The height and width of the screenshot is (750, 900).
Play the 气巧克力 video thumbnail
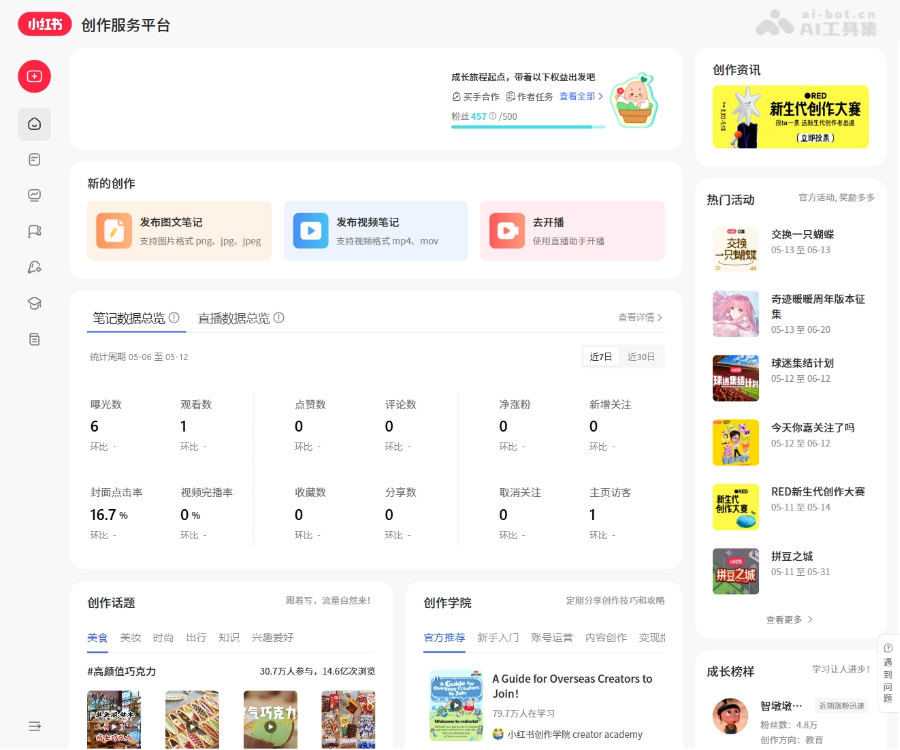tap(270, 720)
